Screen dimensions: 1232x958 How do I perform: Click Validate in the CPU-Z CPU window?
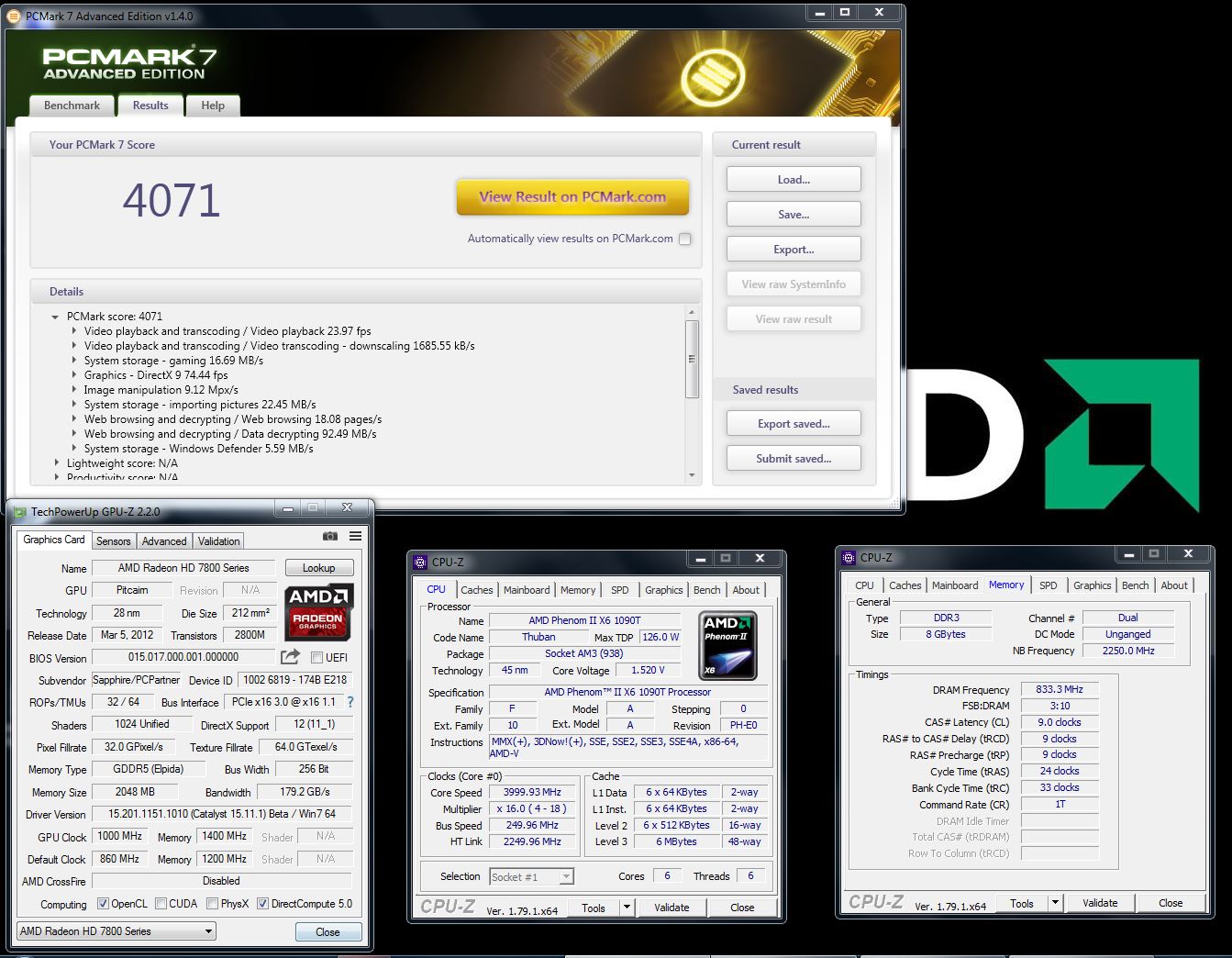(671, 908)
